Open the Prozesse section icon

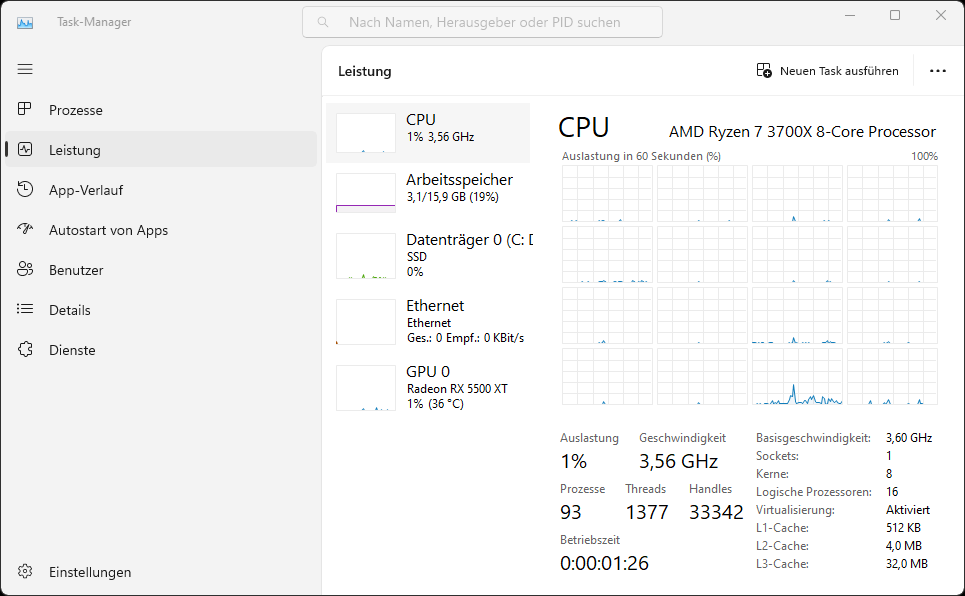[x=25, y=109]
